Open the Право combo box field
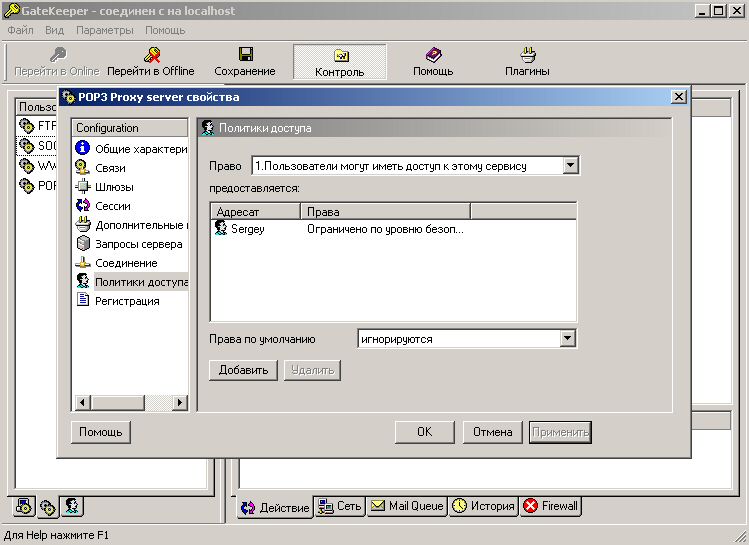The height and width of the screenshot is (545, 749). pos(415,166)
